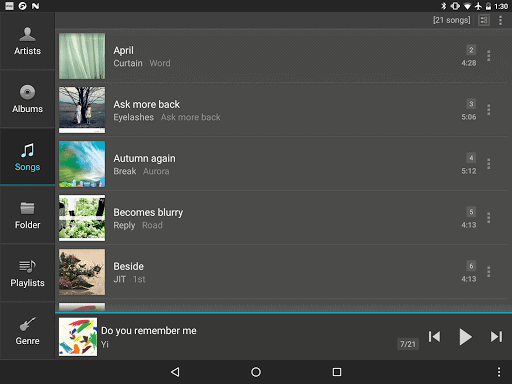Screen dimensions: 512x384
Task: Open now playing album art thumbnail
Action: point(78,337)
